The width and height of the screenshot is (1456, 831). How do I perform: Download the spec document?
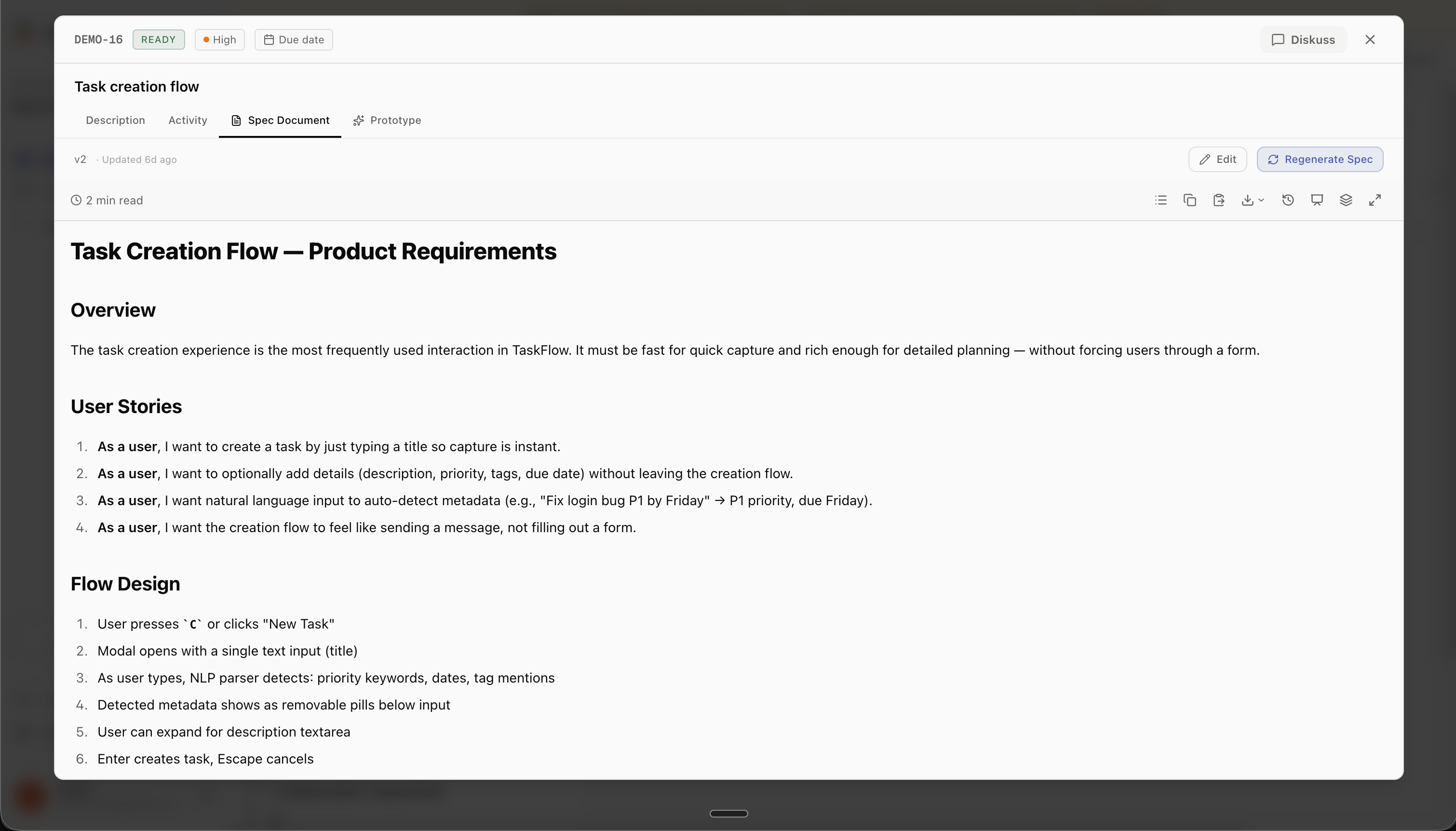(x=1249, y=200)
